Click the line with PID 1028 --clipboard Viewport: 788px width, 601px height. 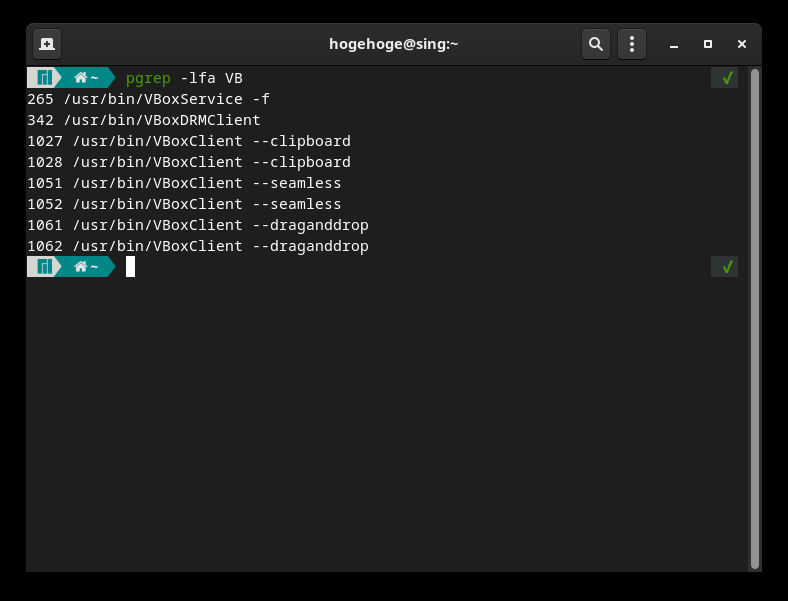[189, 162]
